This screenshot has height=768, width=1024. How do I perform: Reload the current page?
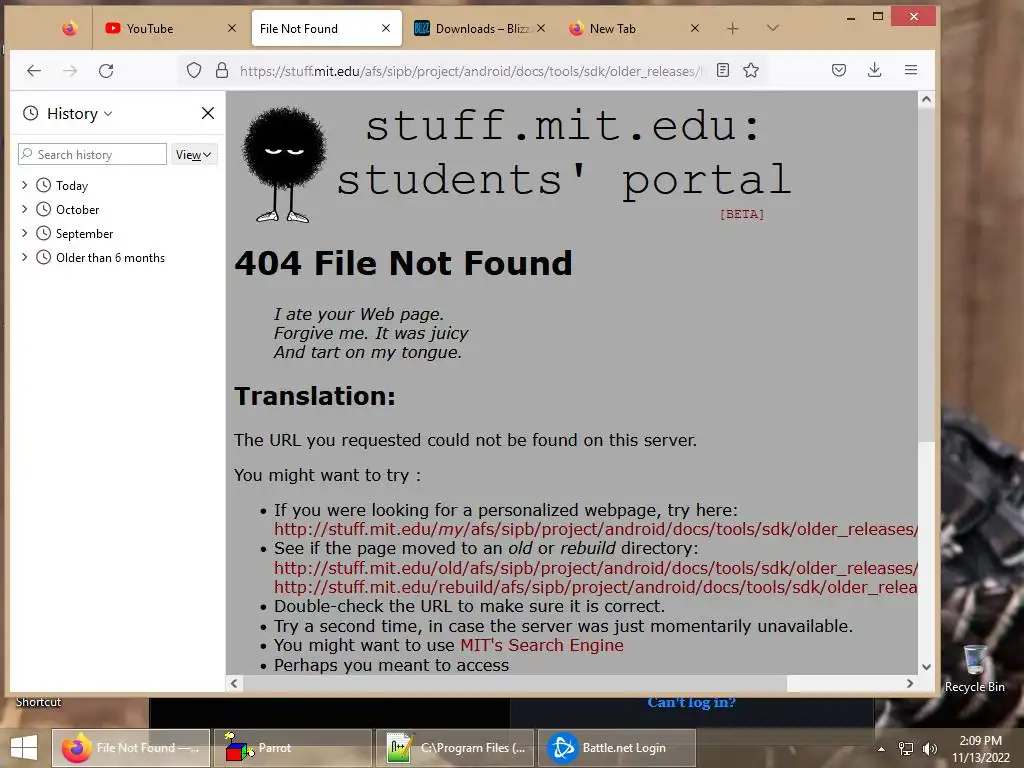(x=106, y=71)
